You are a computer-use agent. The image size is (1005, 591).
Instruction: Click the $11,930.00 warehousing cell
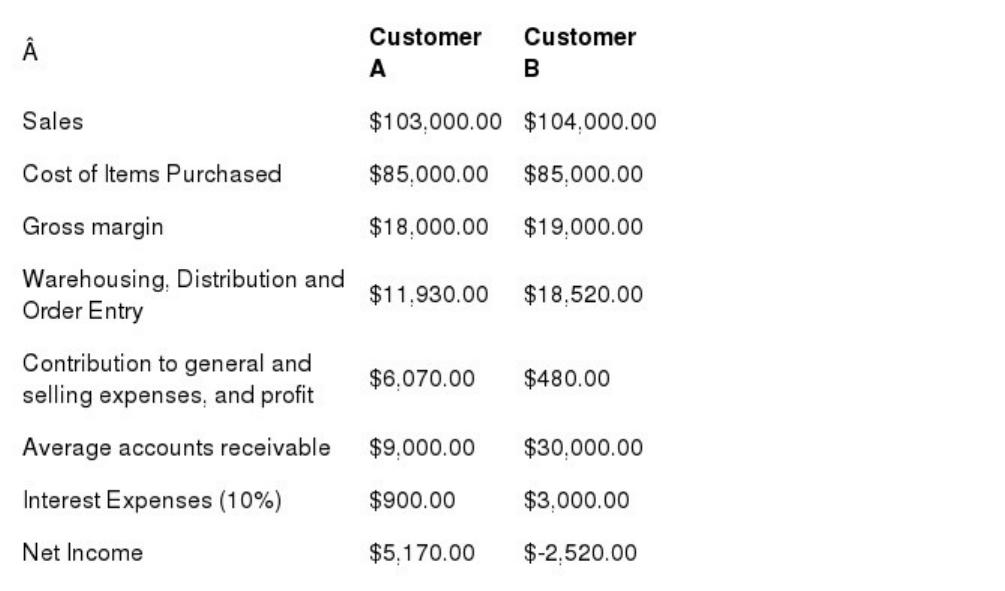point(428,294)
